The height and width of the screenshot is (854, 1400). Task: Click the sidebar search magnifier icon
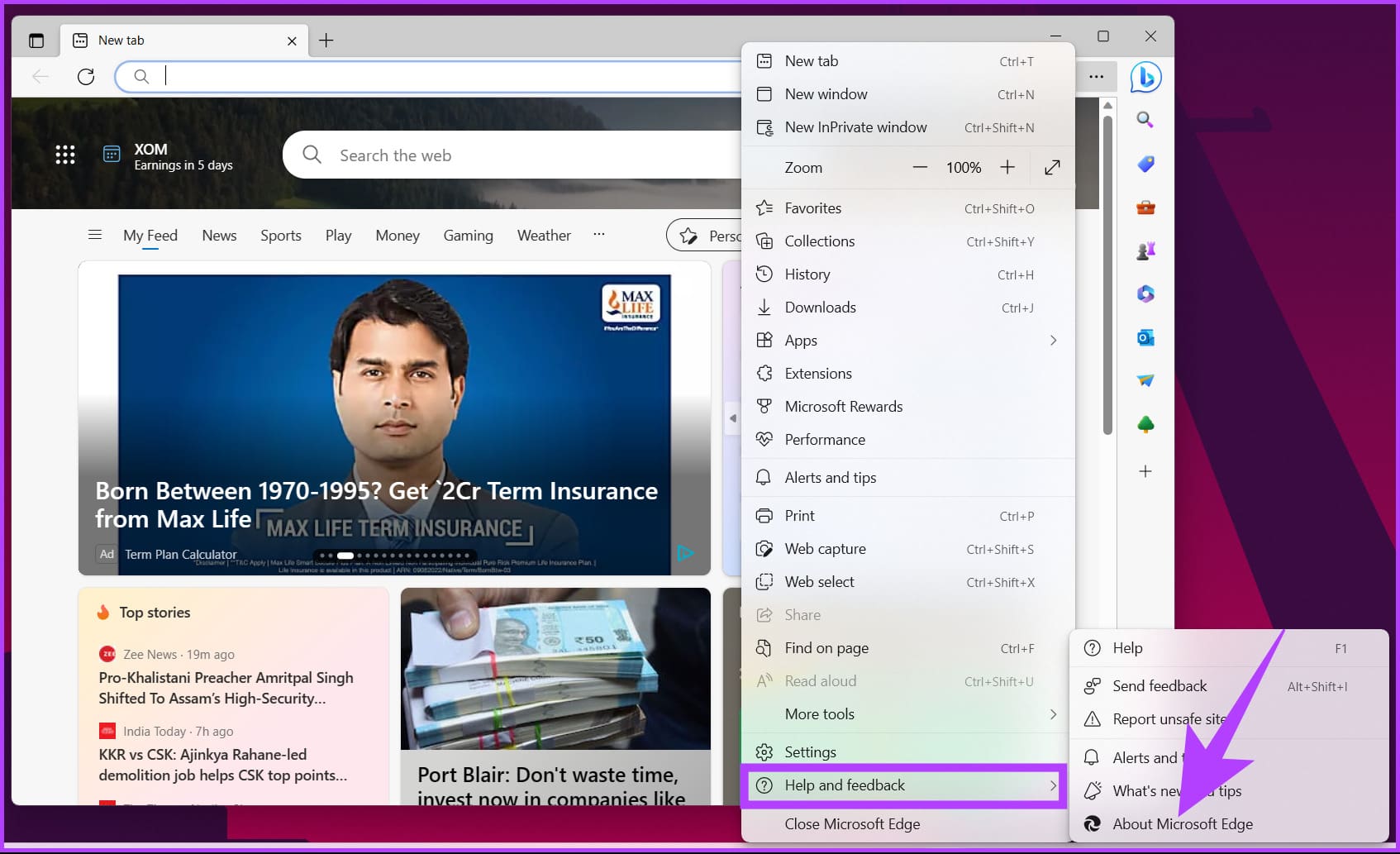(x=1145, y=120)
